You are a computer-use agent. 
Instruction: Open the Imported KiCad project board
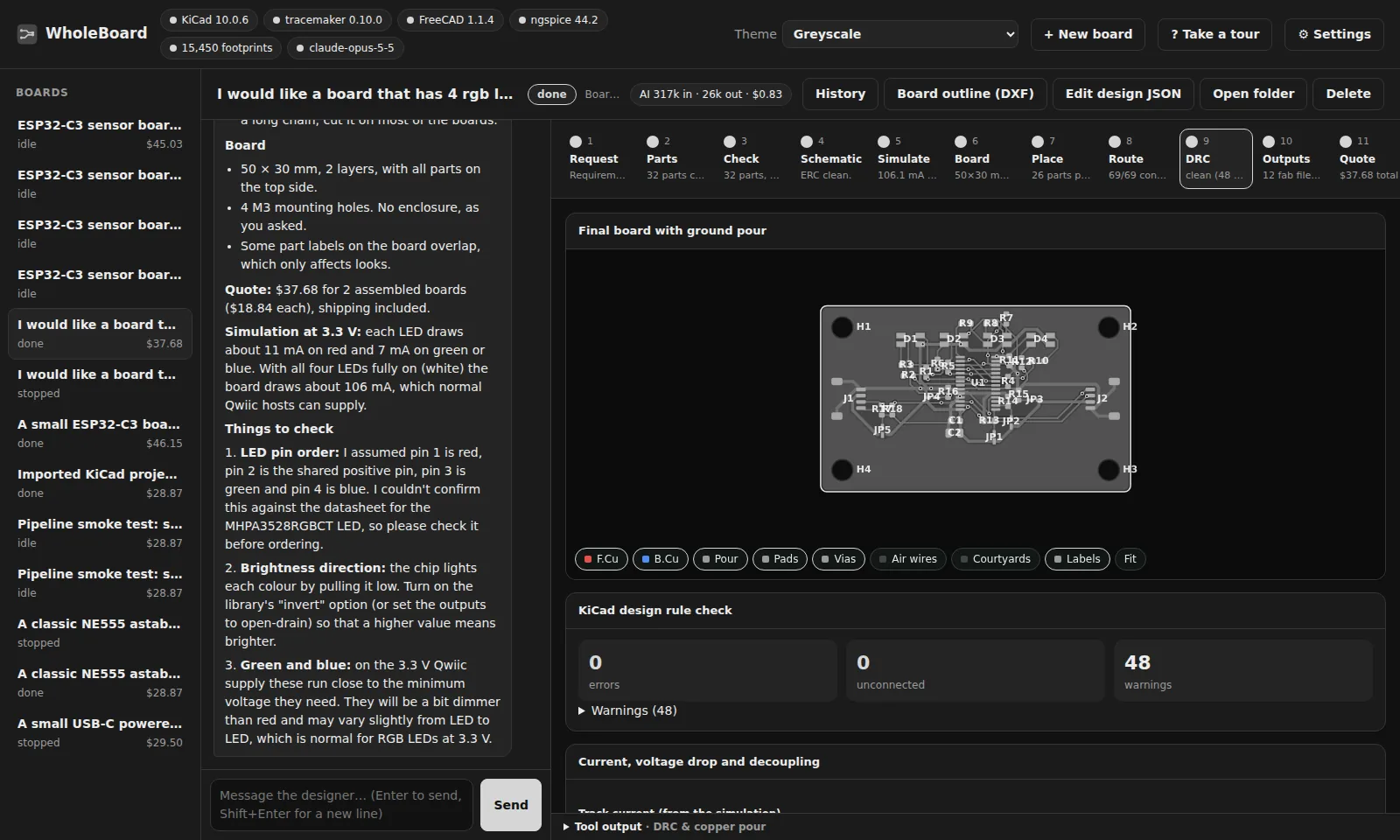click(100, 484)
